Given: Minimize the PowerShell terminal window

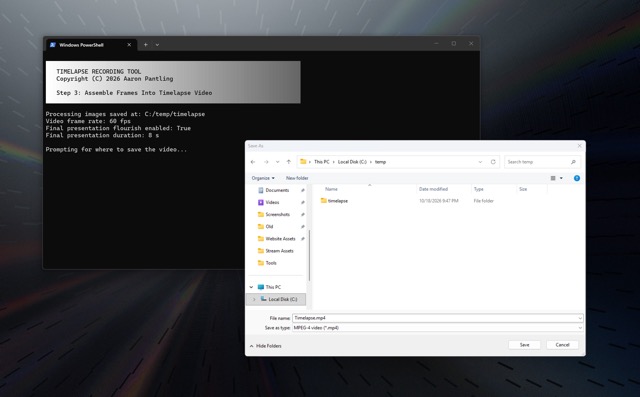Looking at the screenshot, I should pyautogui.click(x=436, y=43).
